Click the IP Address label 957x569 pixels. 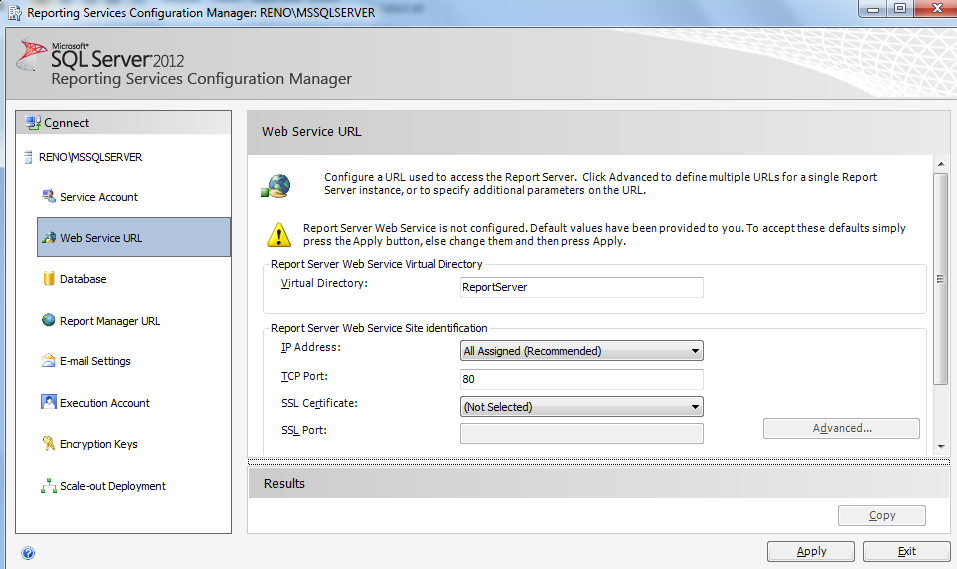point(311,347)
